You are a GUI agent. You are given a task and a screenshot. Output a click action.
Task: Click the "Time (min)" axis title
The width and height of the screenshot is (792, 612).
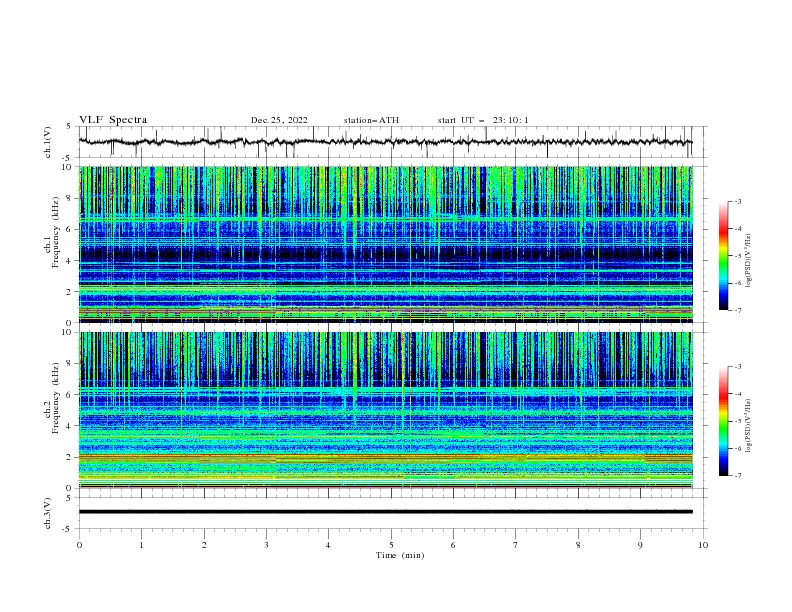tap(400, 555)
